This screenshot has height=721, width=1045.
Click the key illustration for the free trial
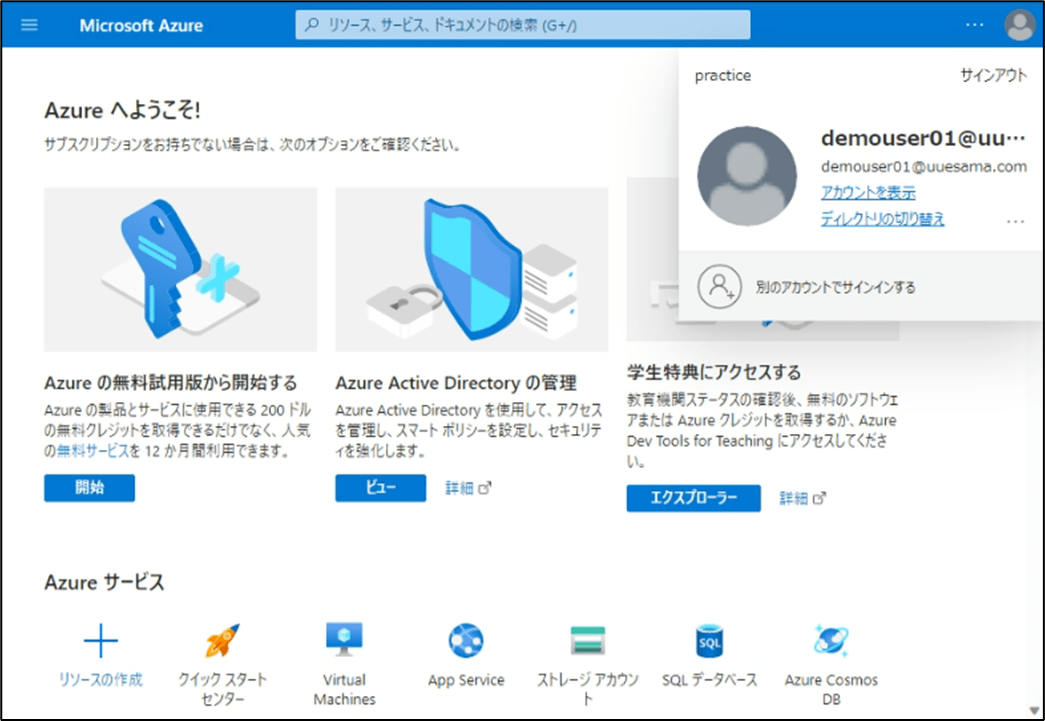[x=181, y=269]
